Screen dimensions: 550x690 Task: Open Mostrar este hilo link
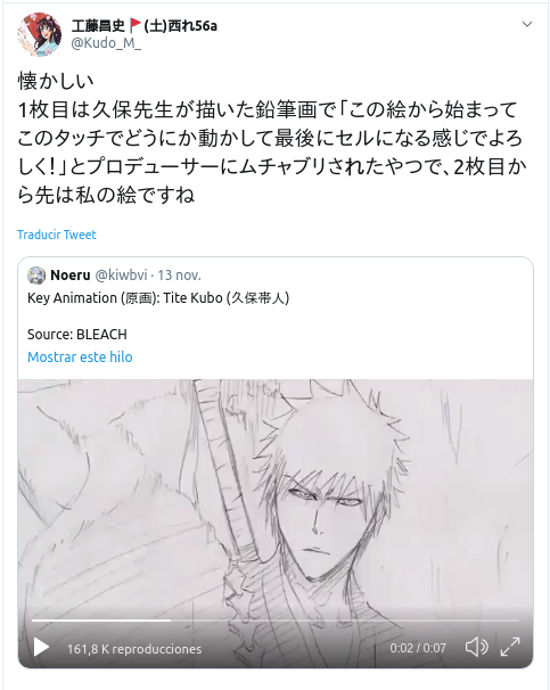pos(80,357)
